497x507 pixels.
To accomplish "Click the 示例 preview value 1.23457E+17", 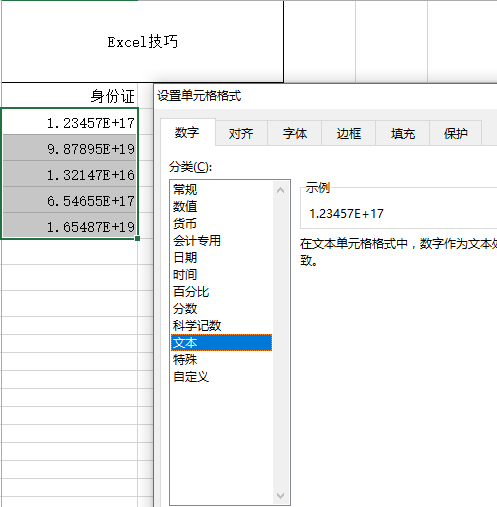I will point(347,214).
